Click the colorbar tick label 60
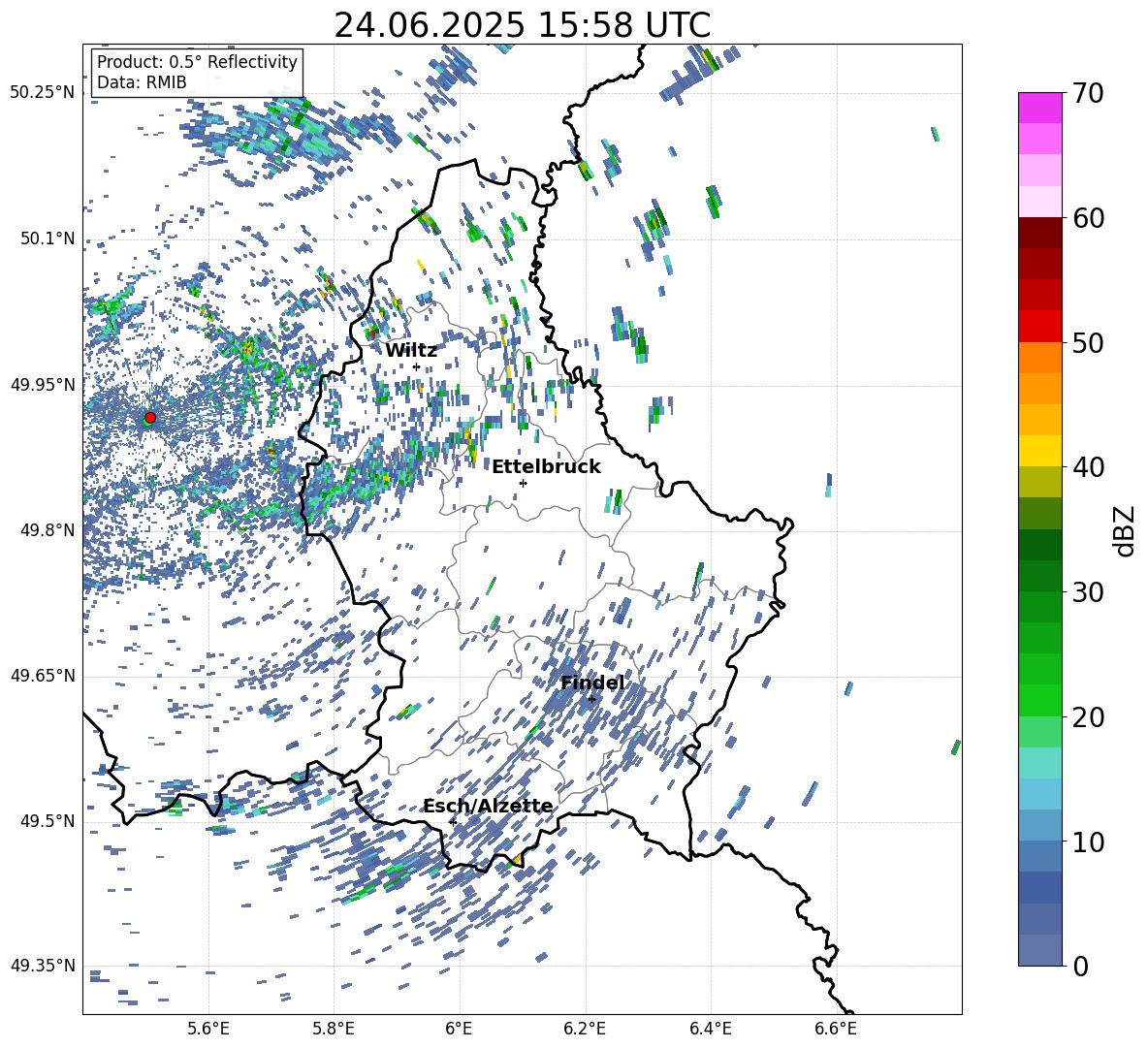 [1087, 218]
